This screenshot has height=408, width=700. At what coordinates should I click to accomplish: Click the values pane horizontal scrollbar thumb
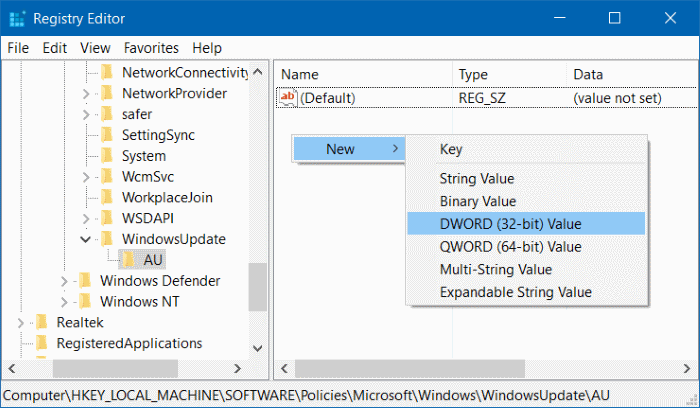[410, 369]
